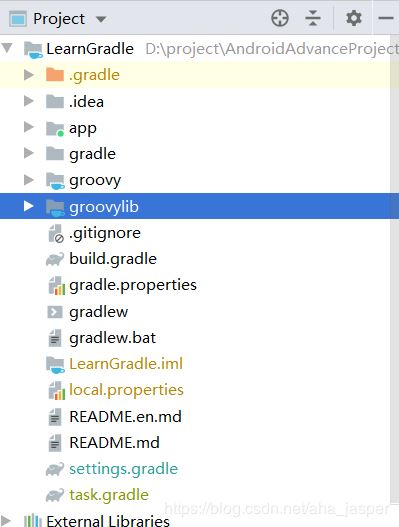This screenshot has width=399, height=527.
Task: Collapse the LearnGradle root node
Action: point(7,48)
